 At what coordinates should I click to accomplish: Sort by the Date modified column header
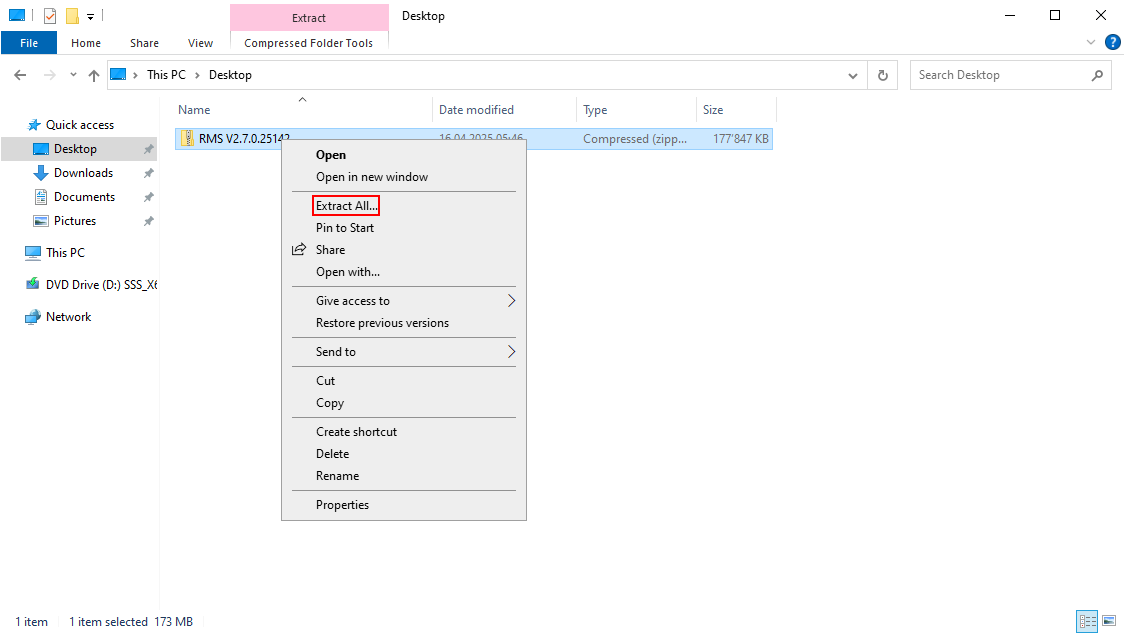504,110
